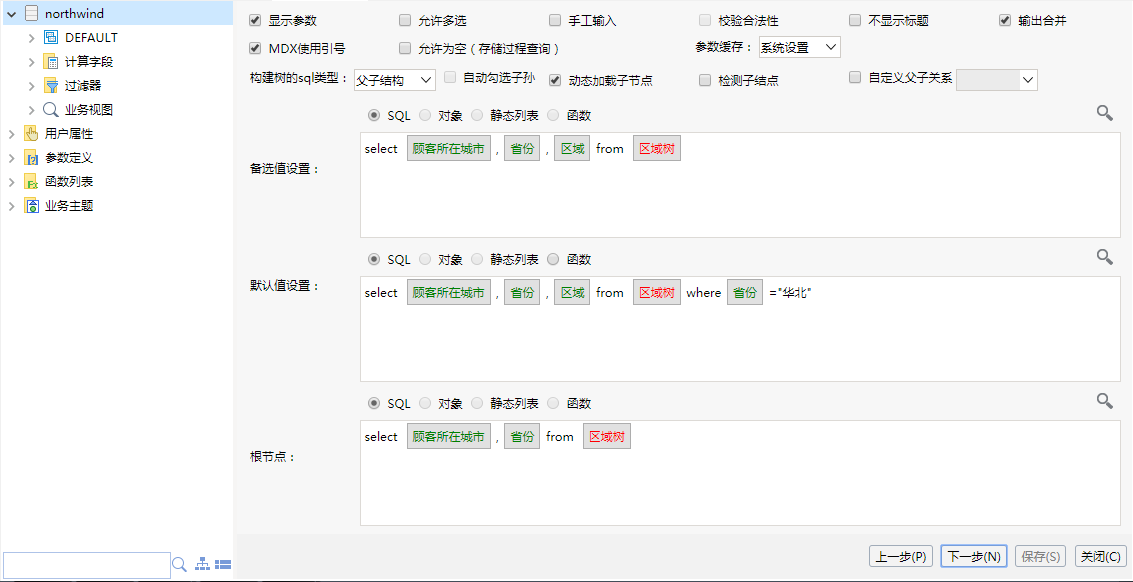Select 静态列表 radio for 备选值设置
1133x582 pixels.
pos(477,115)
